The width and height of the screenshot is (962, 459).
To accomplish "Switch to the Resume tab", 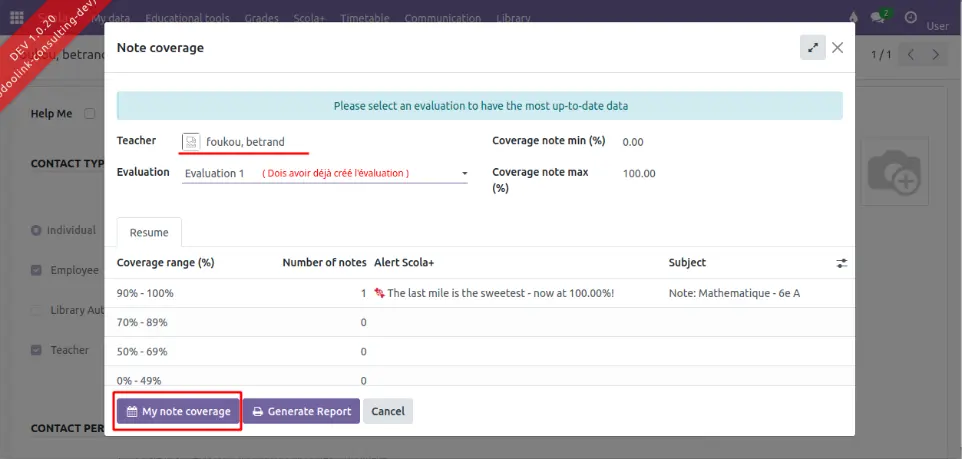I will 149,232.
